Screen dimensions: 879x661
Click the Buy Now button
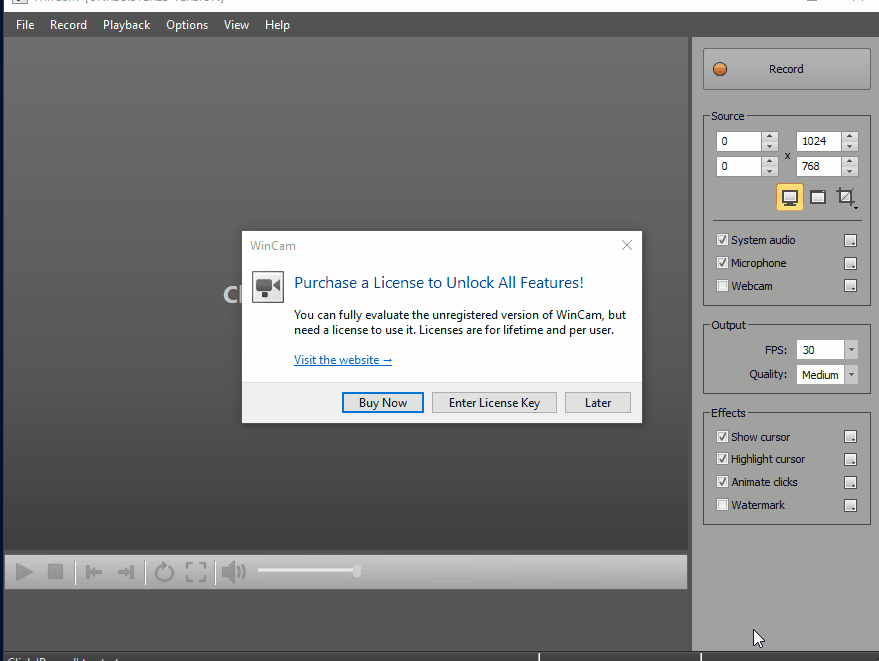(383, 403)
